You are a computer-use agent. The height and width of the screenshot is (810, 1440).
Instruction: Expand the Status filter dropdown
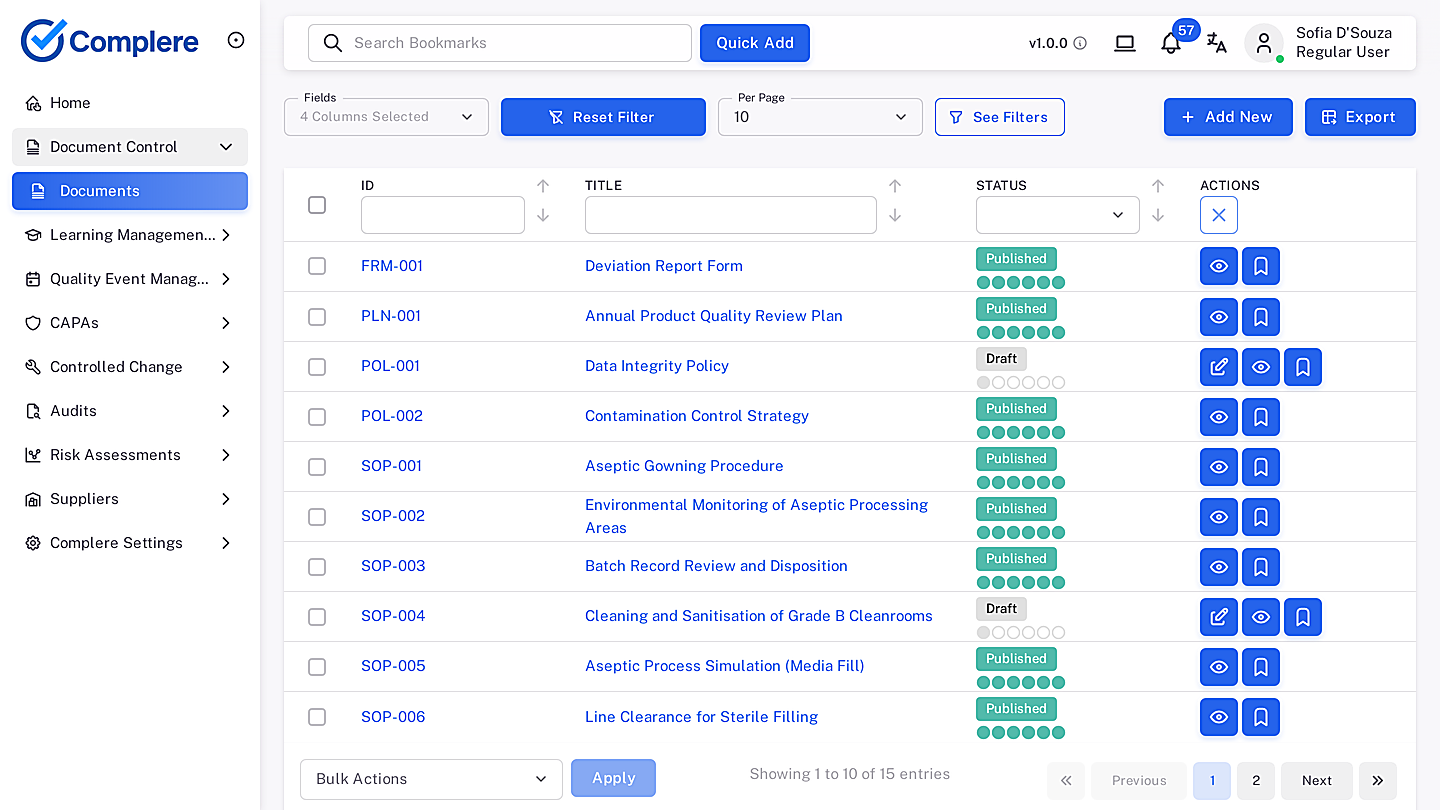(1057, 215)
